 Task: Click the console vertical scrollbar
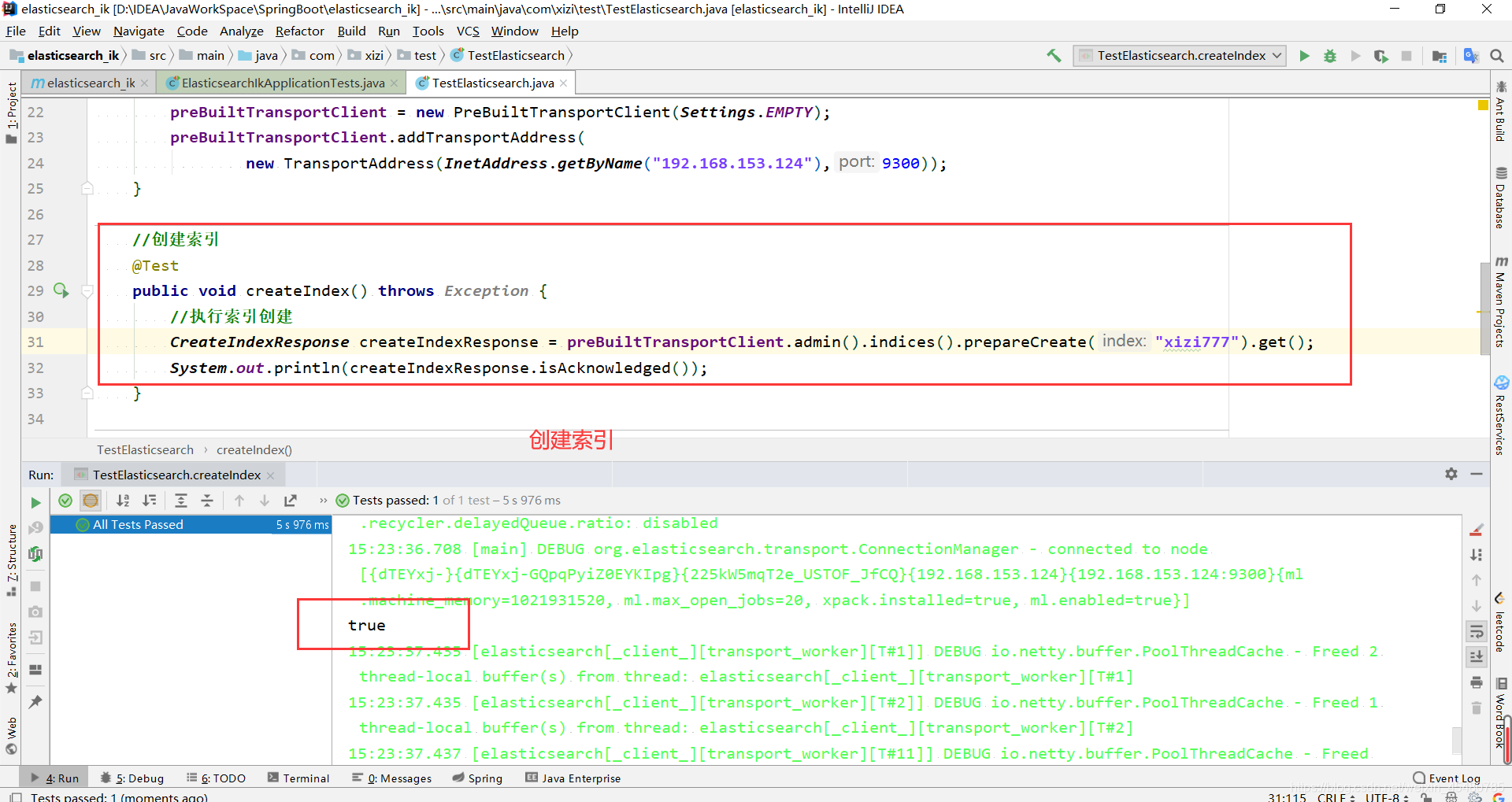tap(1457, 740)
